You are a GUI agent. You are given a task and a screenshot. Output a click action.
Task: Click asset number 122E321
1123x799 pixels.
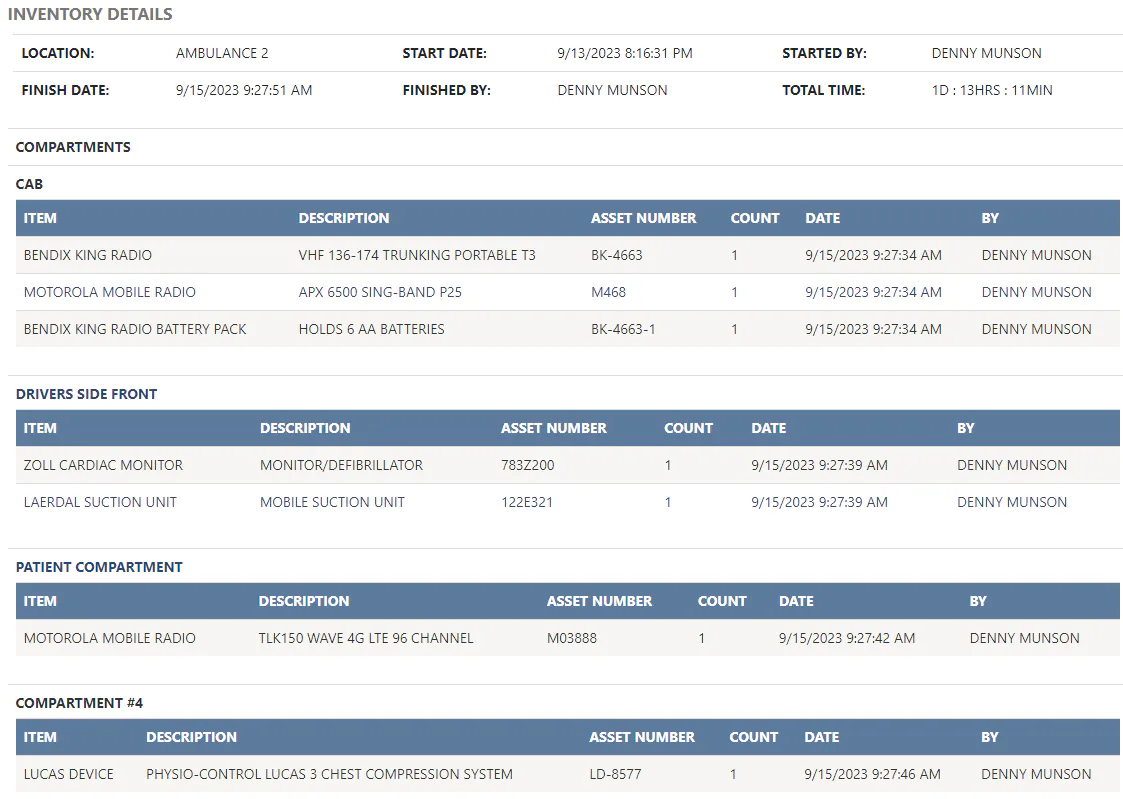pos(527,503)
